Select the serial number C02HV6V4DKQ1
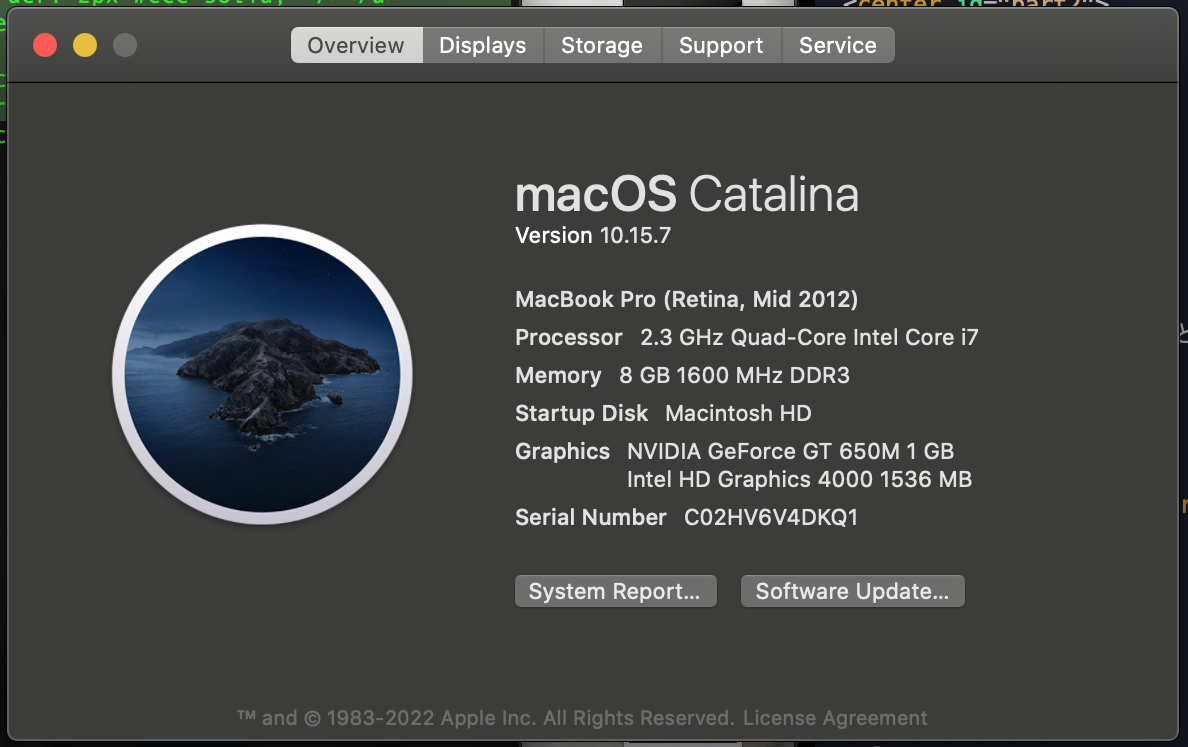This screenshot has width=1188, height=747. (771, 517)
